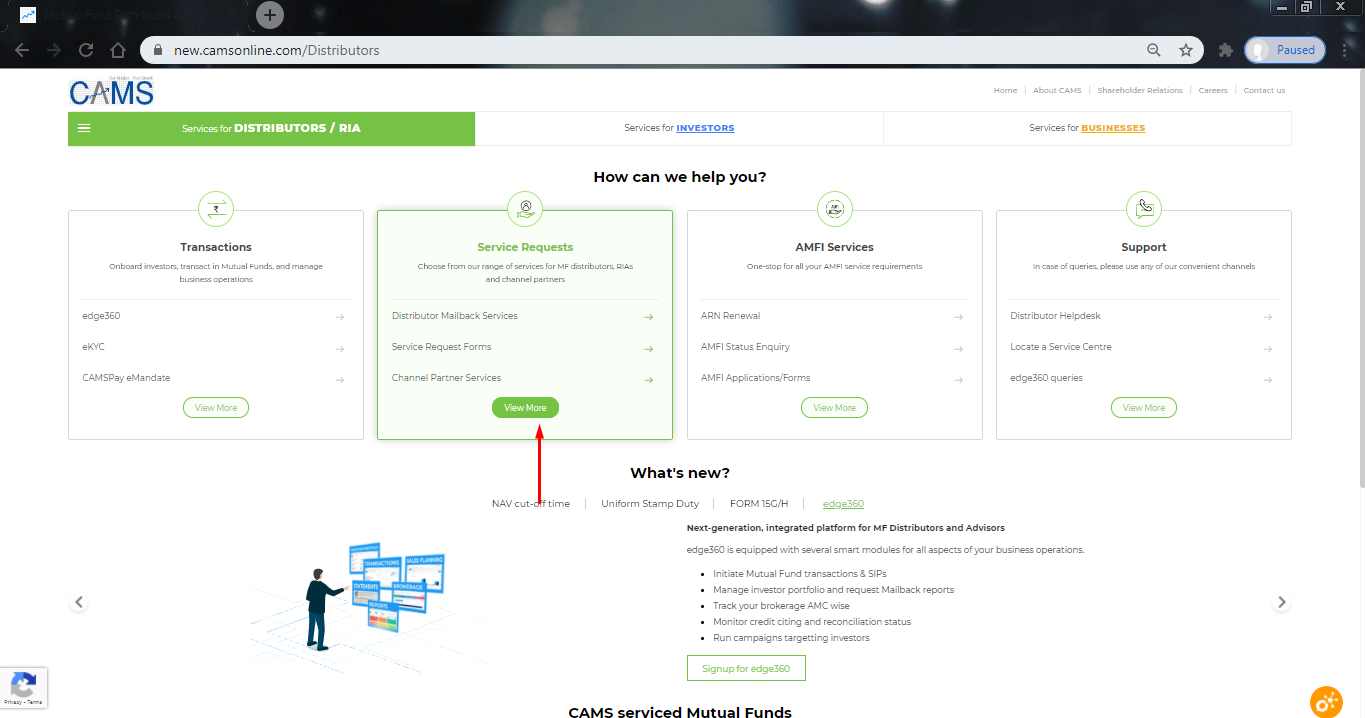Open Distributor Helpdesk link
Image resolution: width=1365 pixels, height=718 pixels.
tap(1055, 316)
